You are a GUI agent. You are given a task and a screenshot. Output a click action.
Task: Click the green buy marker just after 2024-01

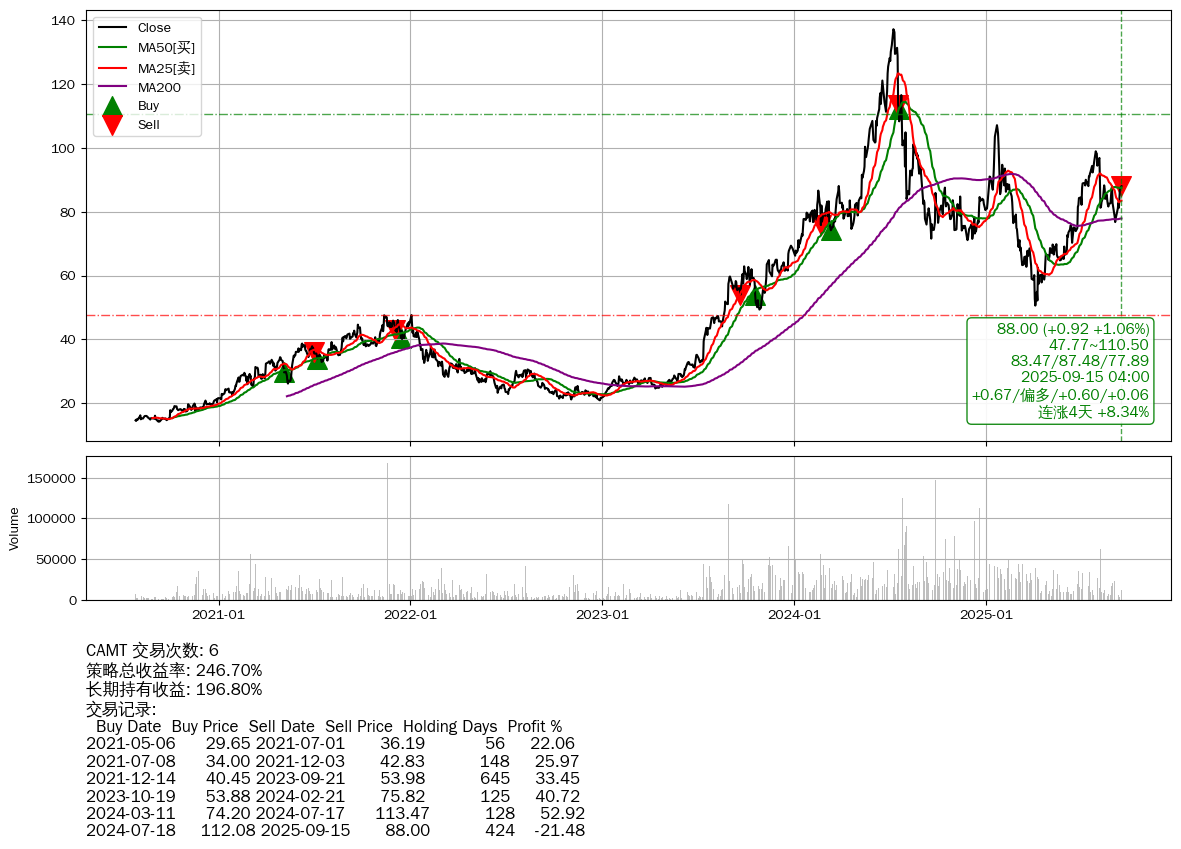tap(831, 230)
